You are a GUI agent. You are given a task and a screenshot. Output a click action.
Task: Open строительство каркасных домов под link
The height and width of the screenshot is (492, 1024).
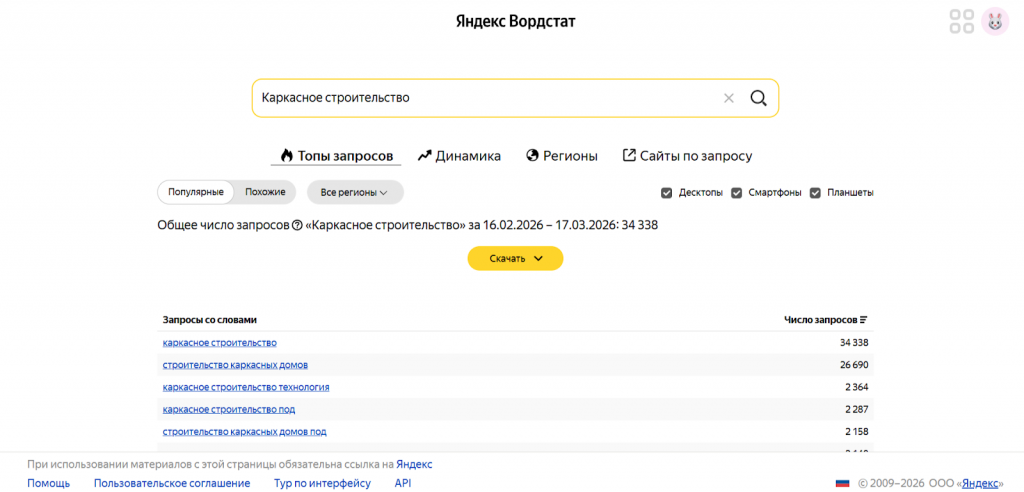(244, 431)
